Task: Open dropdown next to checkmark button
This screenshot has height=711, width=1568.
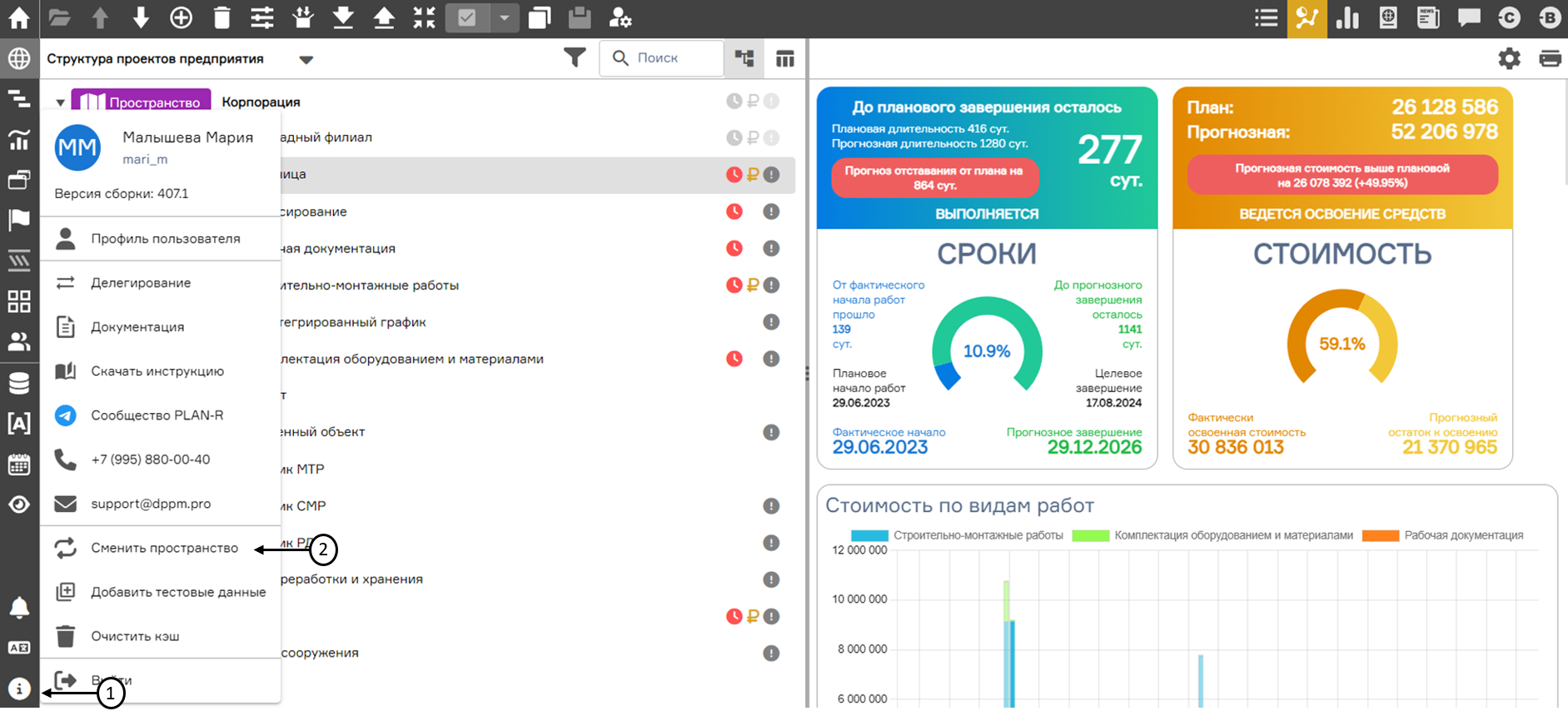Action: pyautogui.click(x=505, y=17)
